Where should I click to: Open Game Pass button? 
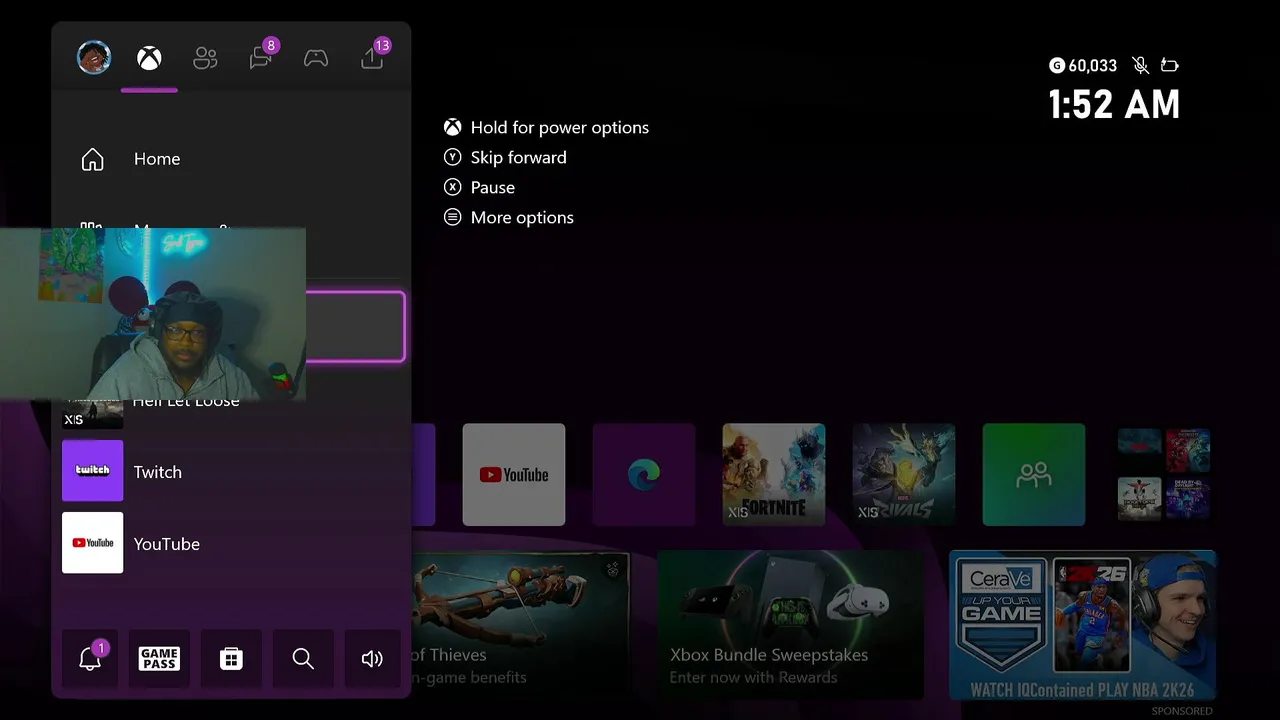coord(159,657)
